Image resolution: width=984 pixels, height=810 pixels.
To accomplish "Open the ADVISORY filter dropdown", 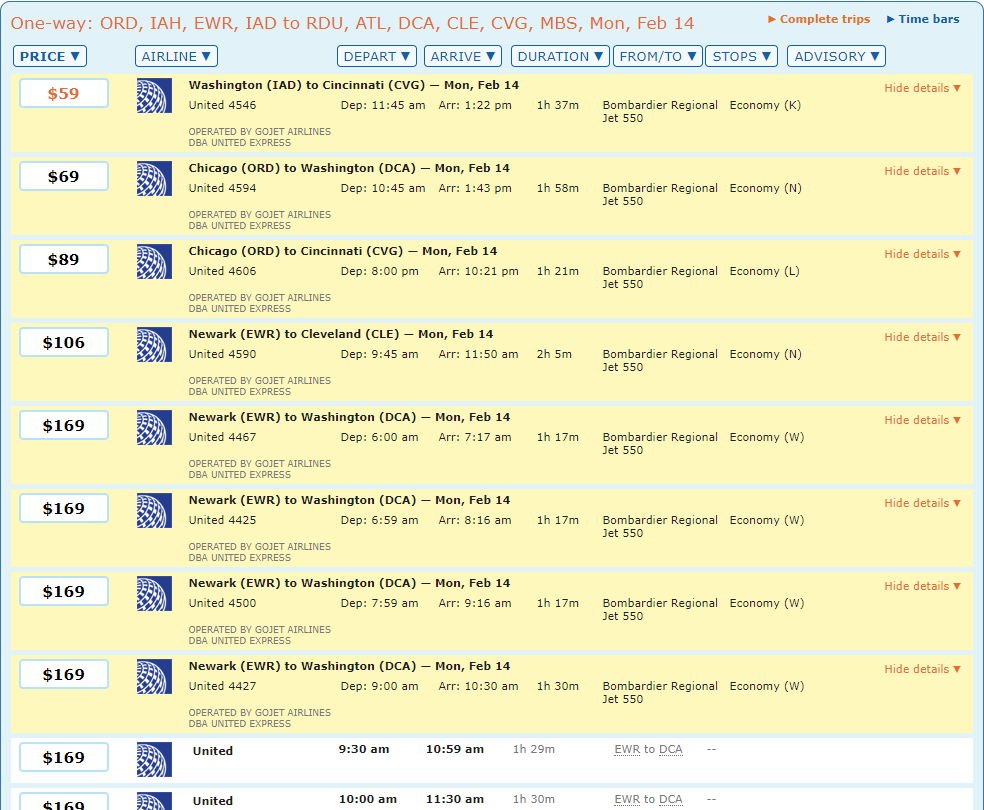I will click(x=836, y=56).
